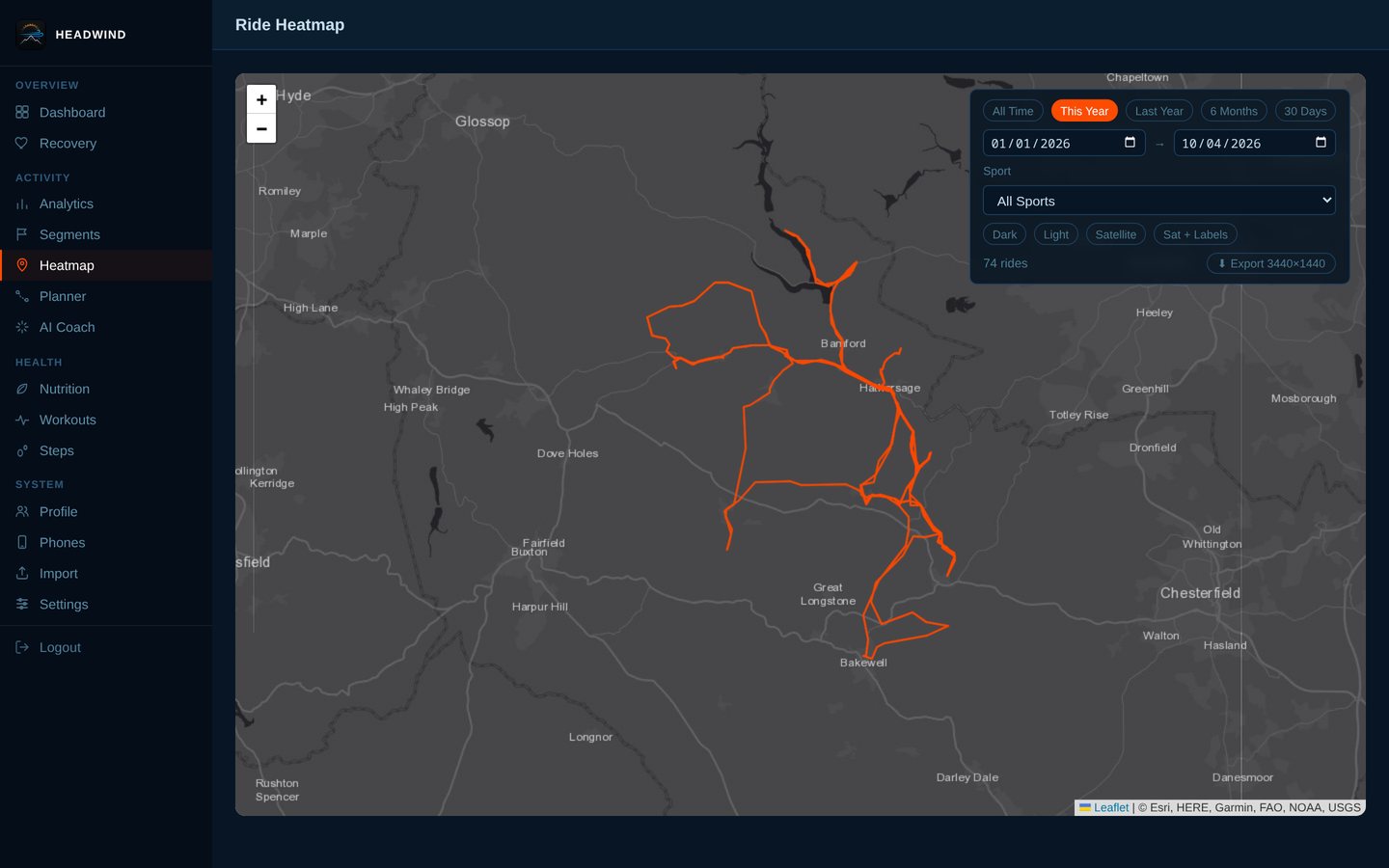Click the Logout arrow icon

click(x=22, y=648)
